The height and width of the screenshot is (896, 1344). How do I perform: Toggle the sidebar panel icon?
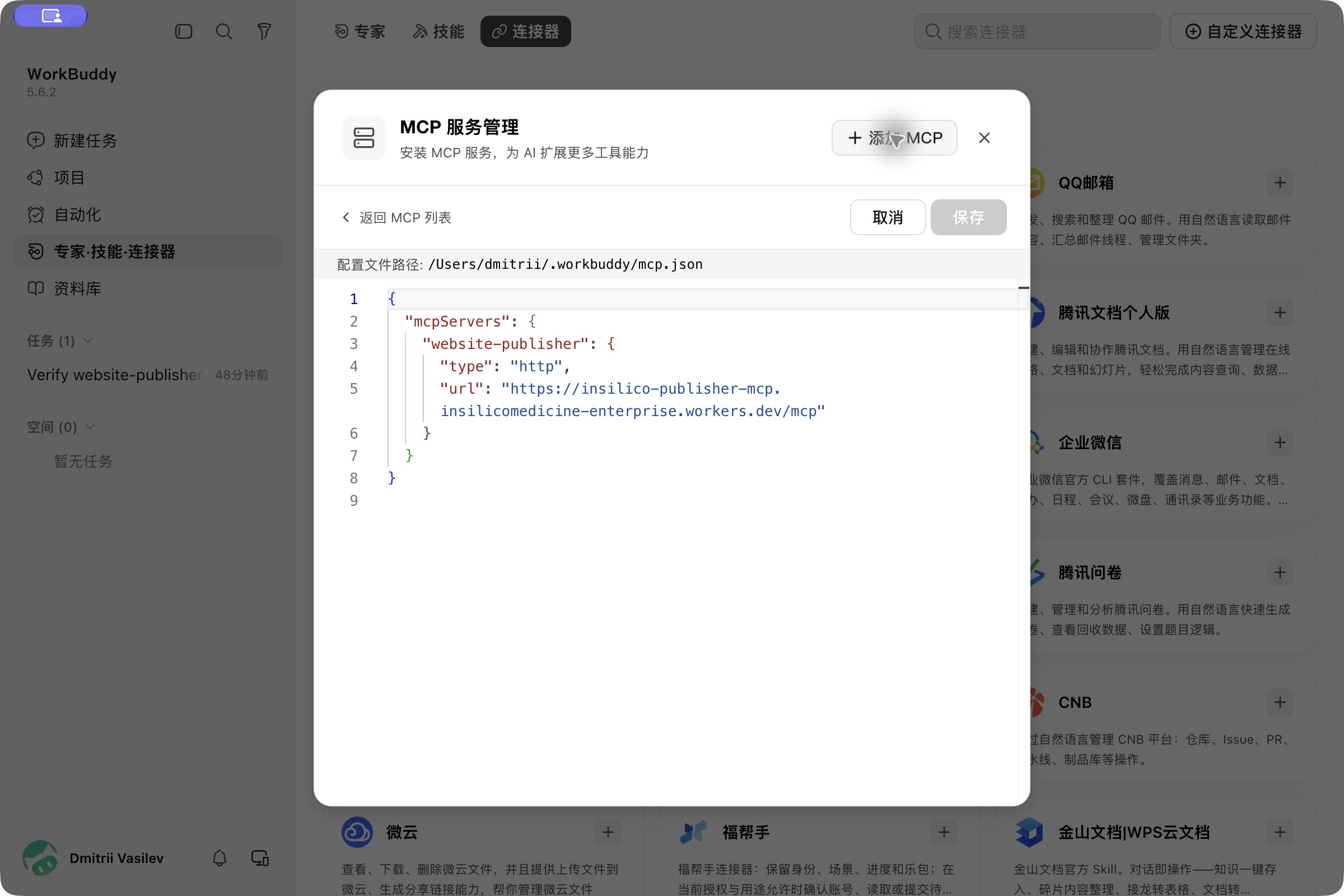(184, 31)
